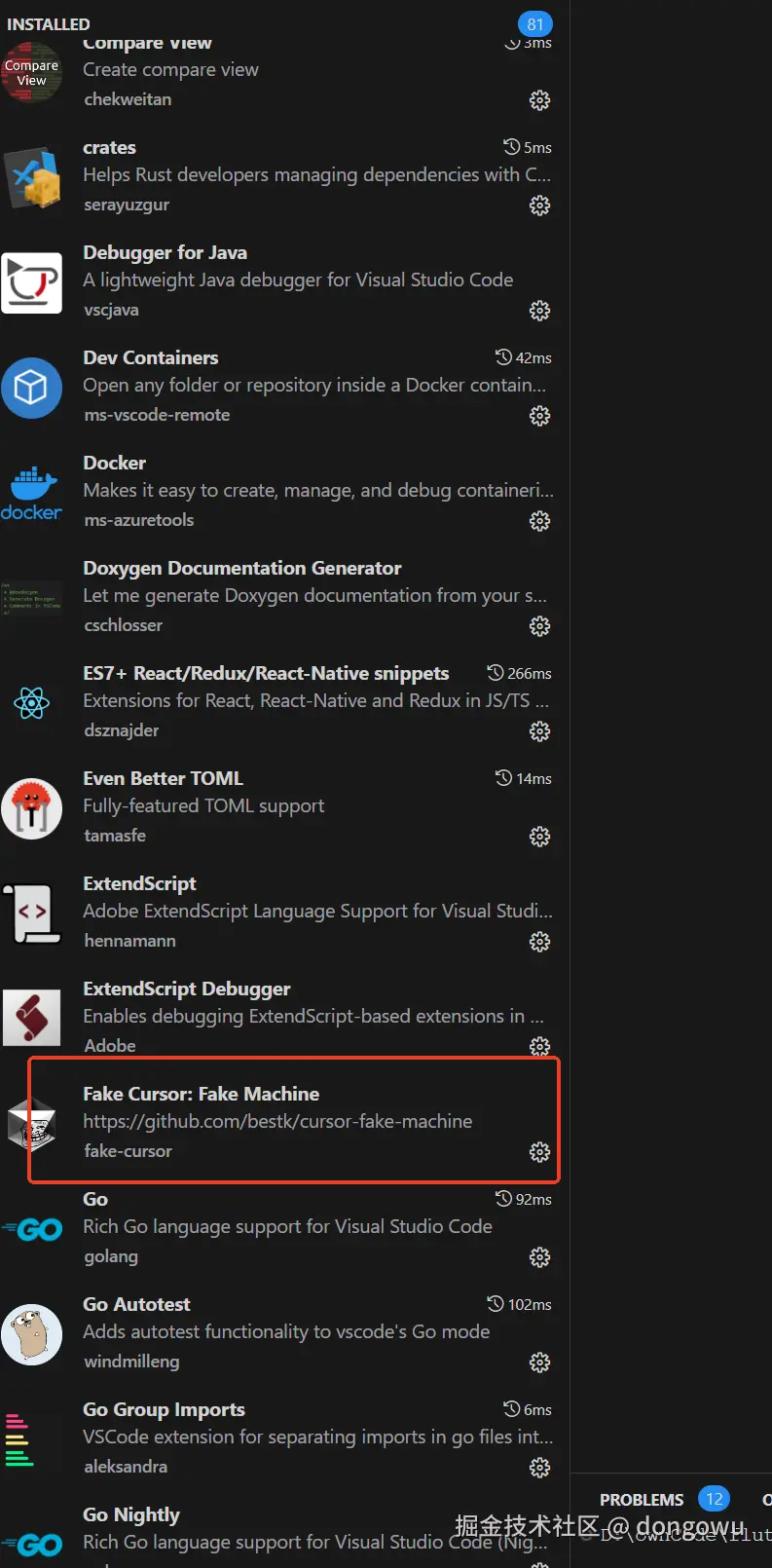Open Doxygen Documentation Generator extension title

(x=241, y=569)
